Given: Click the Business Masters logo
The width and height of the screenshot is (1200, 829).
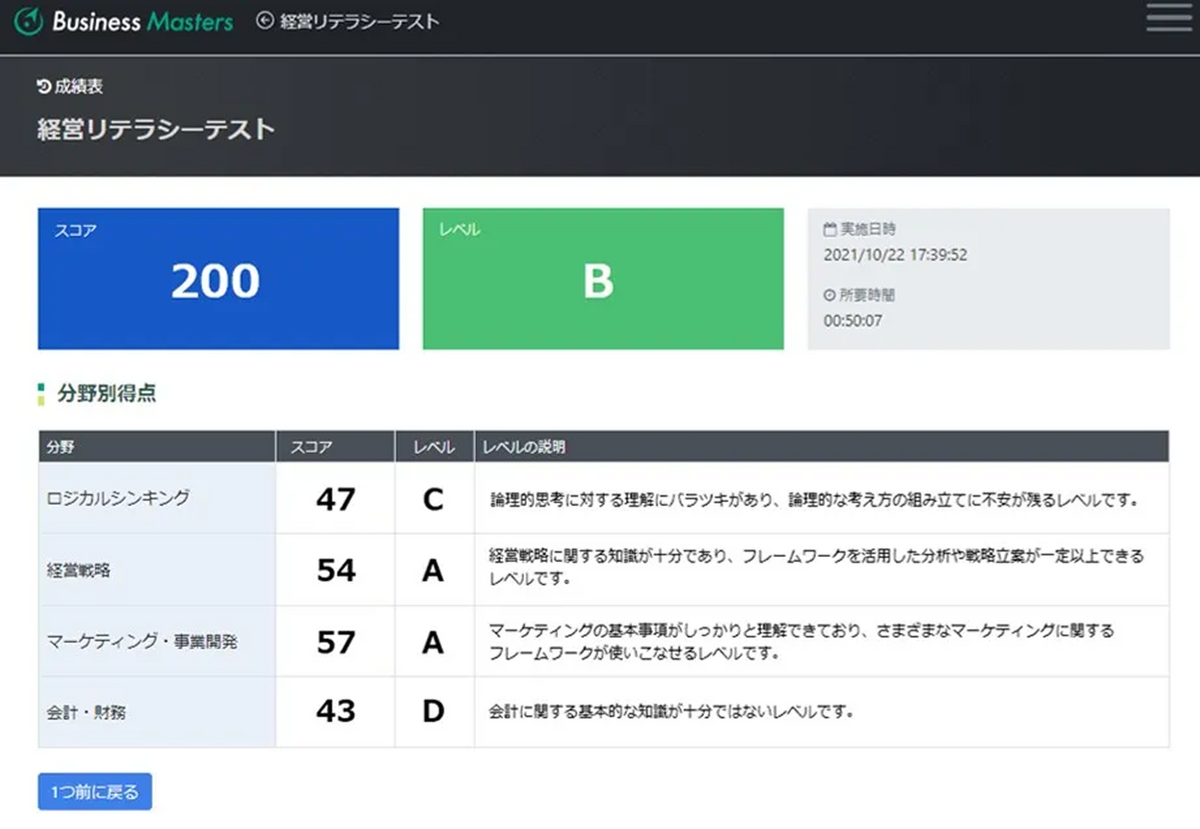Looking at the screenshot, I should click(x=125, y=21).
